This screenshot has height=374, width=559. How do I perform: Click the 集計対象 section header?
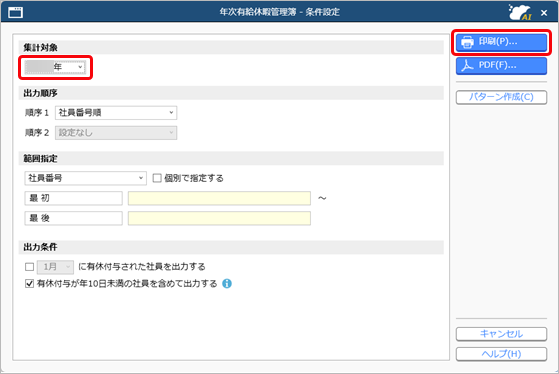click(231, 47)
